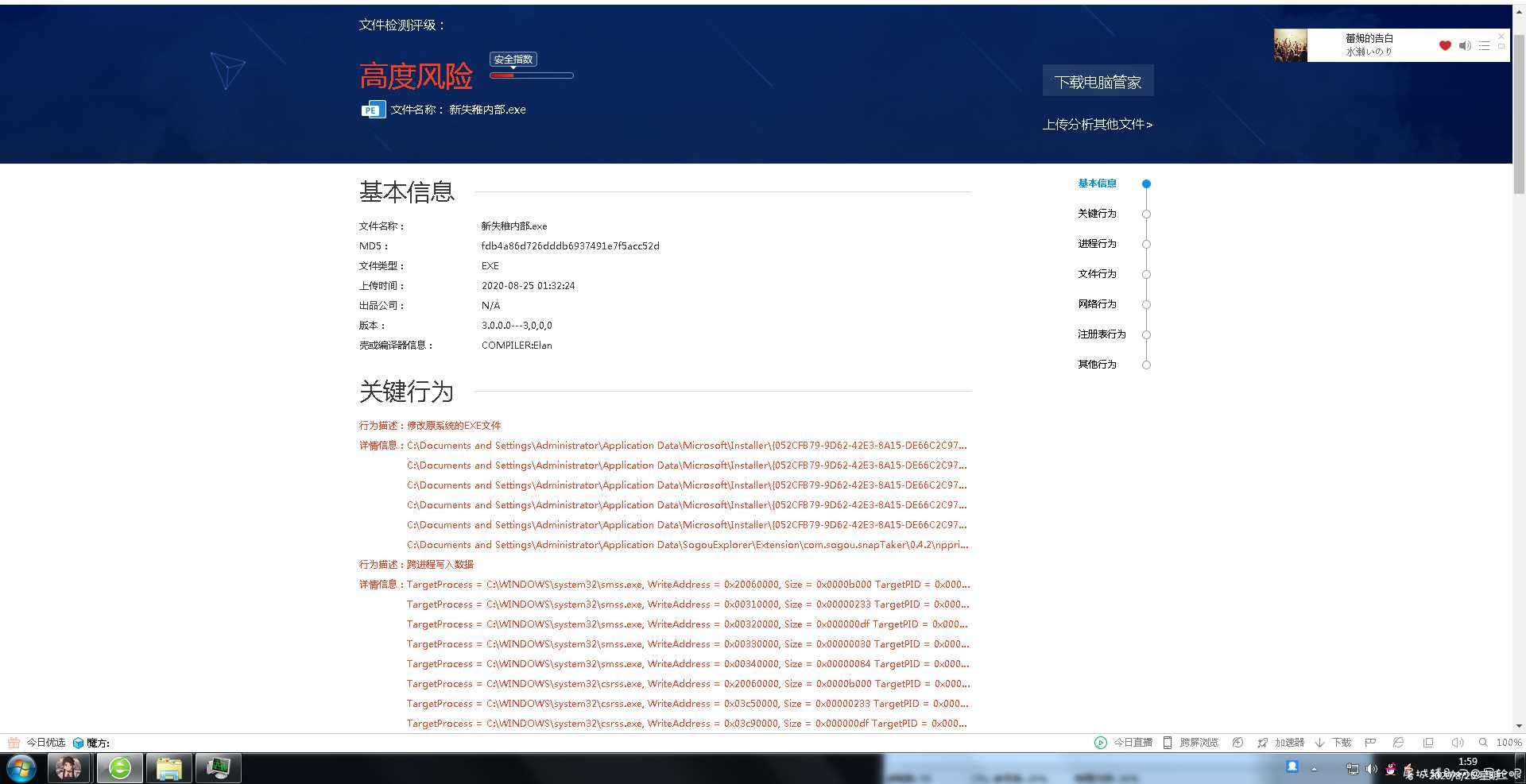Click the 安全指数 safety index bar
1526x784 pixels.
point(532,75)
